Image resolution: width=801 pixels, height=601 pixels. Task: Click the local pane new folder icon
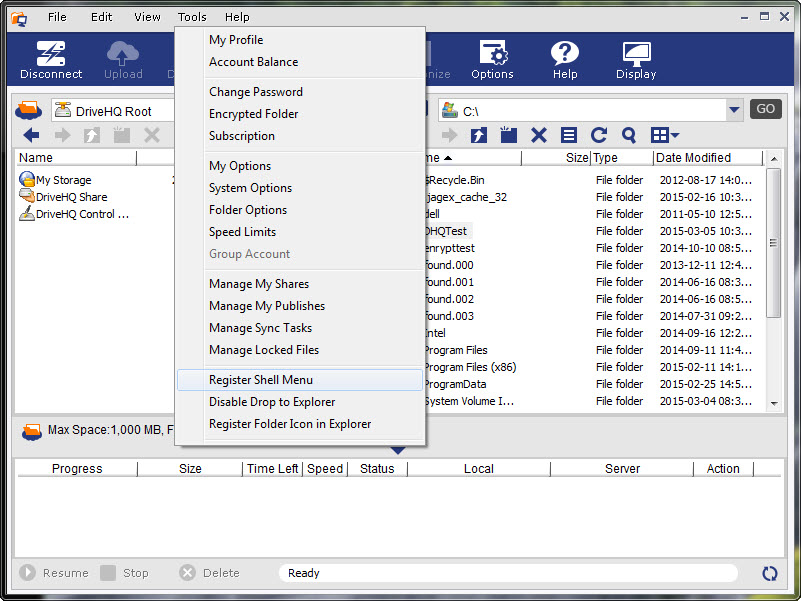click(509, 136)
